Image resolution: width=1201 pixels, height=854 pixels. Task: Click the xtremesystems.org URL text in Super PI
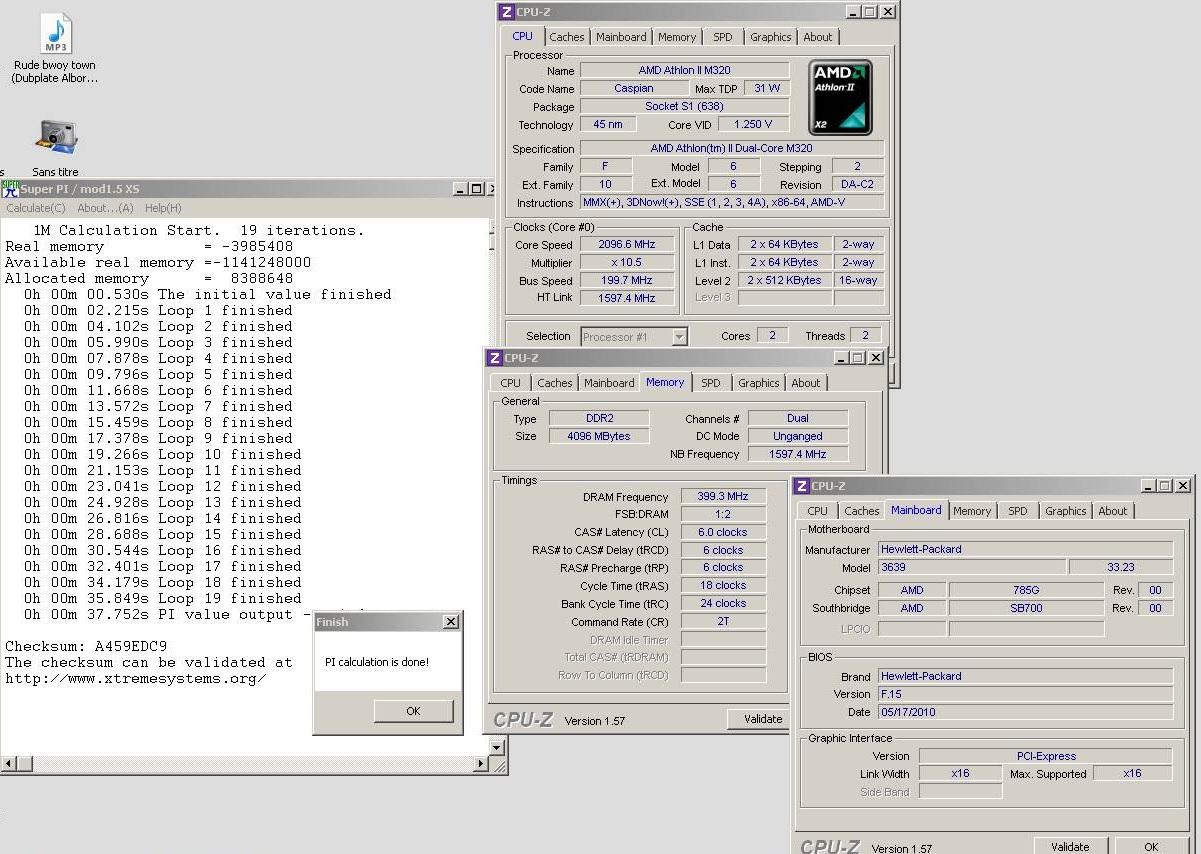coord(136,678)
